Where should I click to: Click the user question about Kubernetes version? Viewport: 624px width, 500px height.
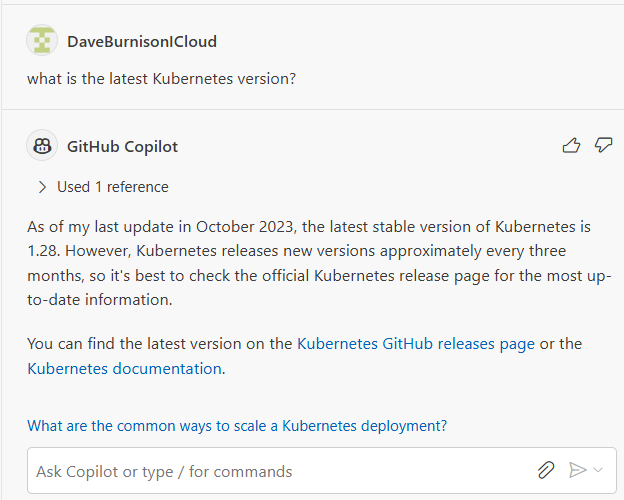pos(162,79)
